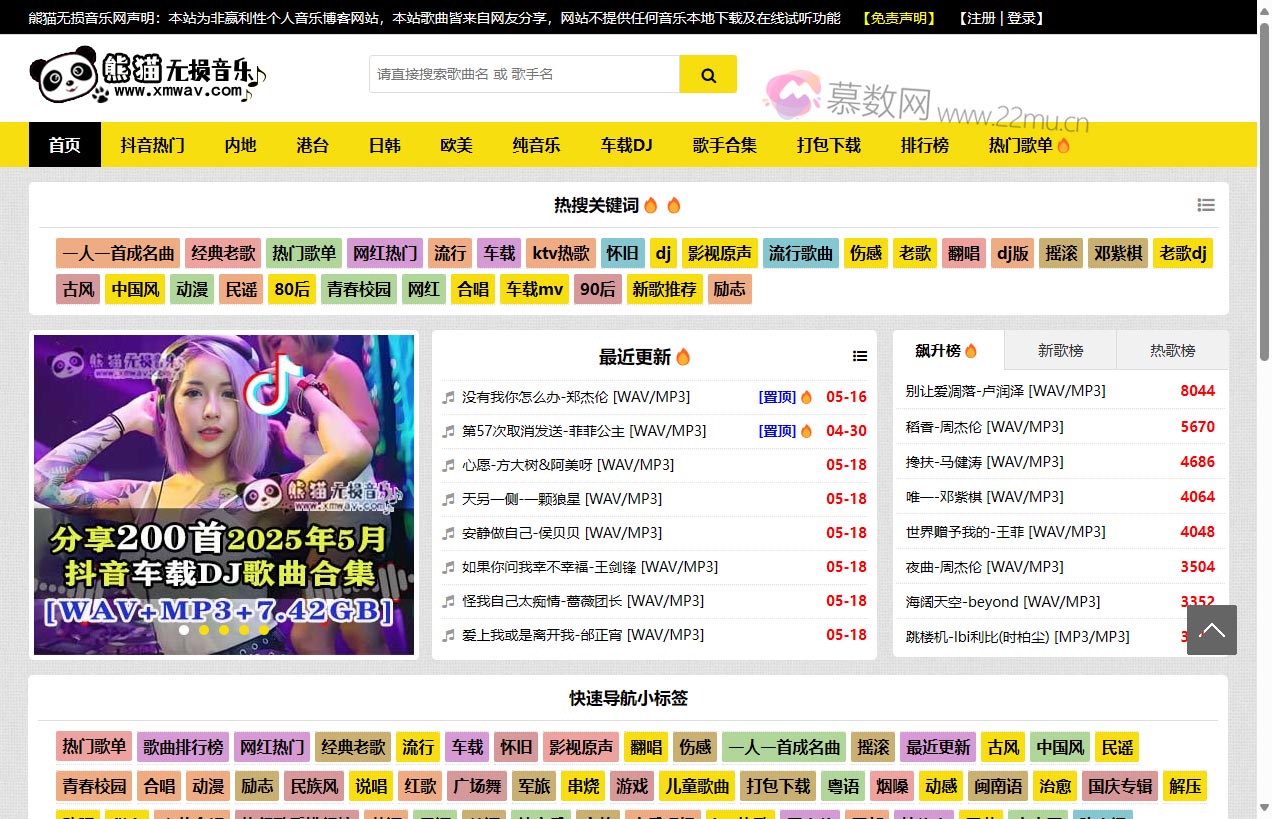The width and height of the screenshot is (1272, 819).
Task: Open song 没有我你怎么办-郑杰伦 link
Action: coord(575,397)
